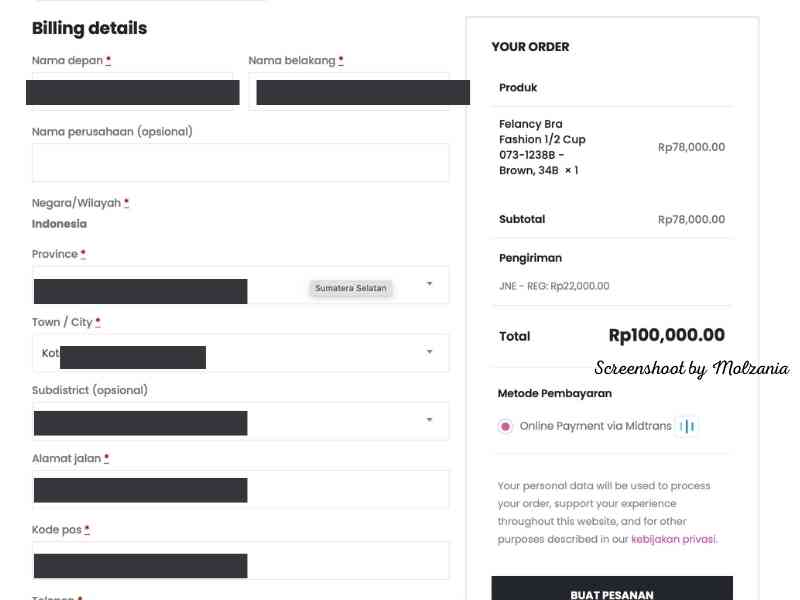Viewport: 800px width, 600px height.
Task: Click the YOUR ORDER heading
Action: tap(530, 47)
